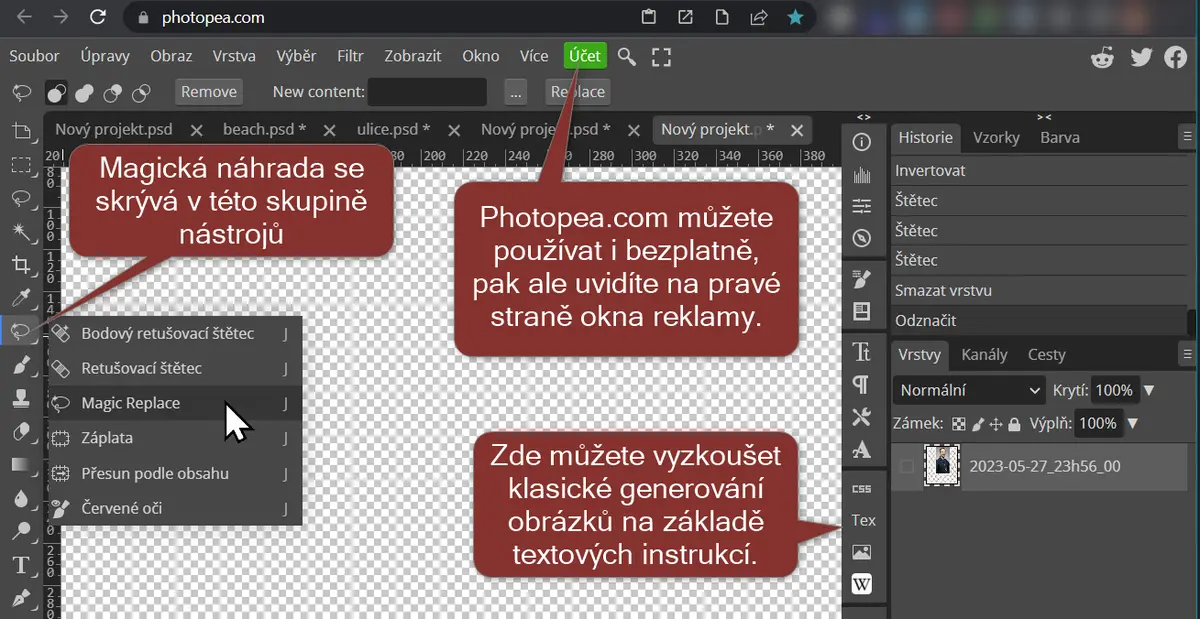Image resolution: width=1200 pixels, height=619 pixels.
Task: Open the Info panel icon
Action: [x=862, y=142]
